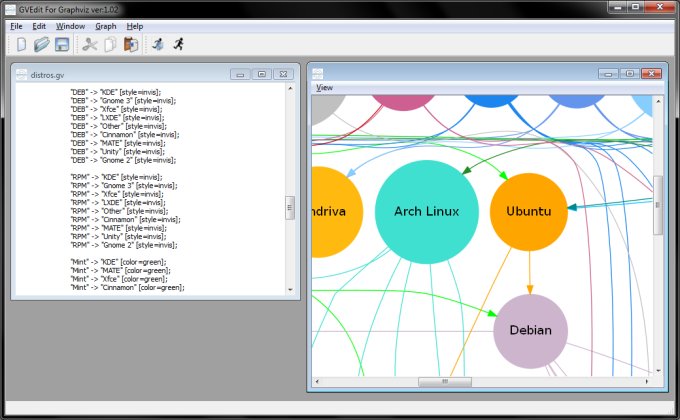
Task: Open the File menu
Action: pyautogui.click(x=16, y=26)
